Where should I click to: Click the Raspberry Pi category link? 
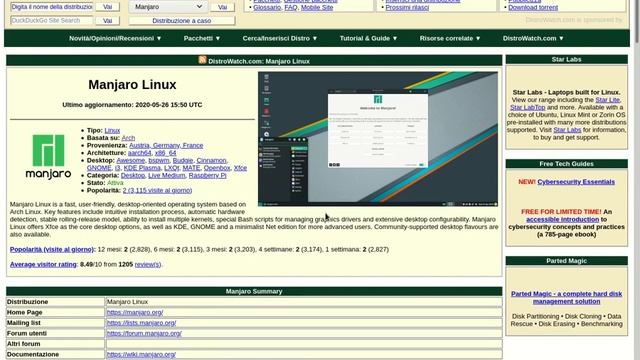pos(207,176)
